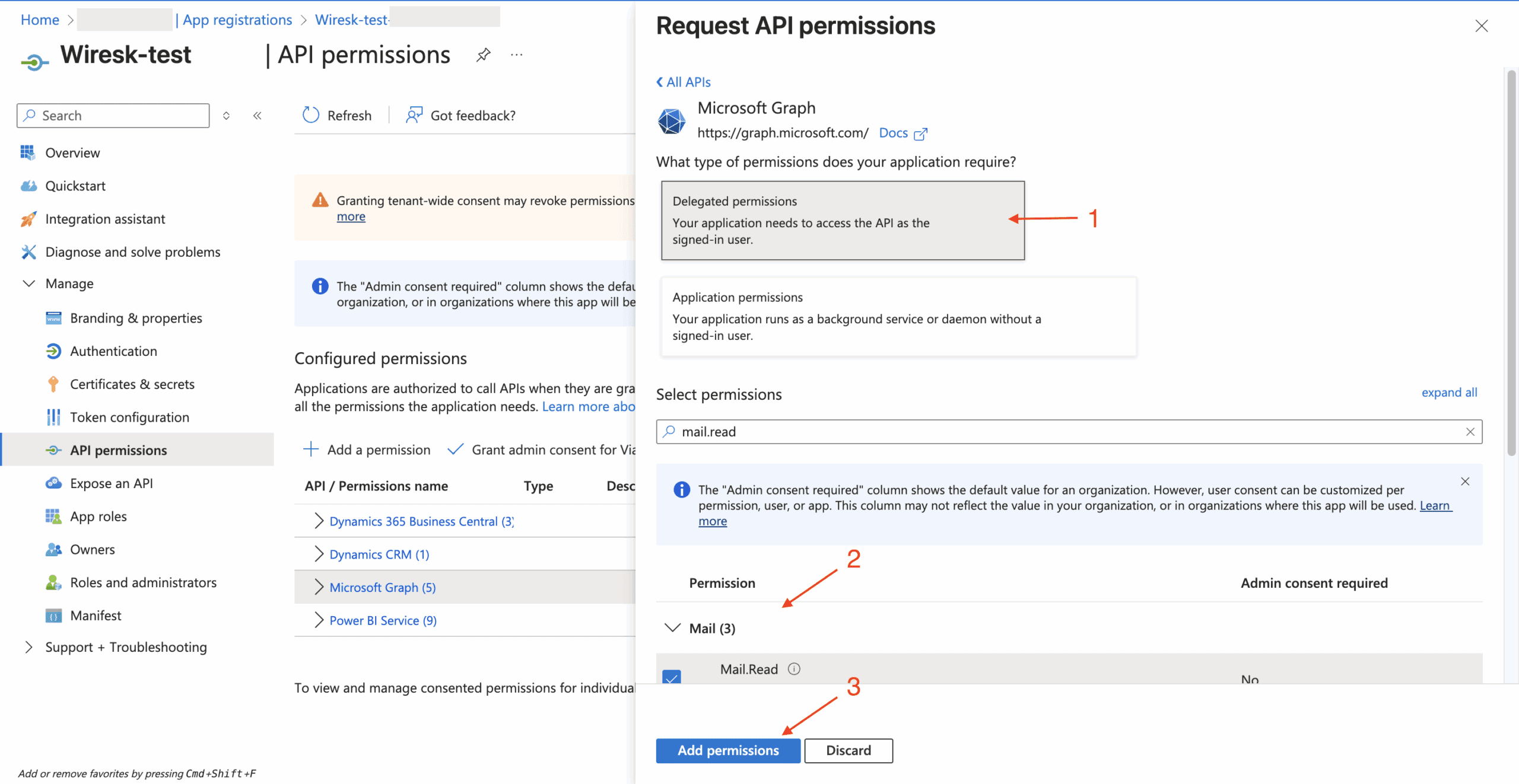
Task: Click the Quickstart cloud icon
Action: [x=28, y=186]
